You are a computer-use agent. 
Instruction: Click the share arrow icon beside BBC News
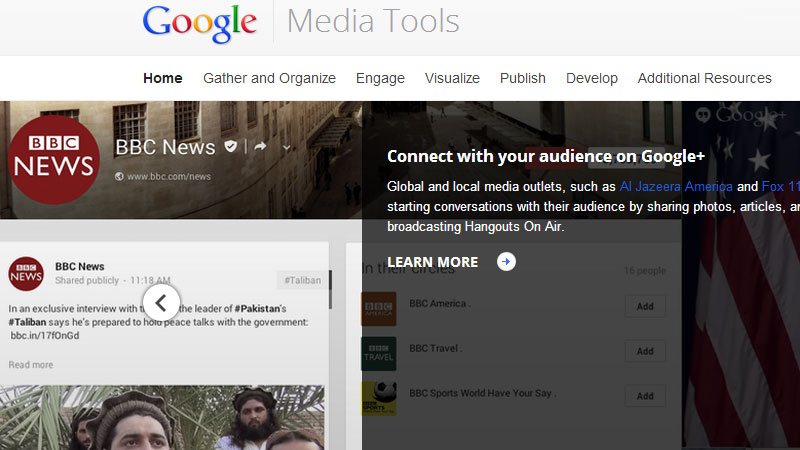coord(260,147)
